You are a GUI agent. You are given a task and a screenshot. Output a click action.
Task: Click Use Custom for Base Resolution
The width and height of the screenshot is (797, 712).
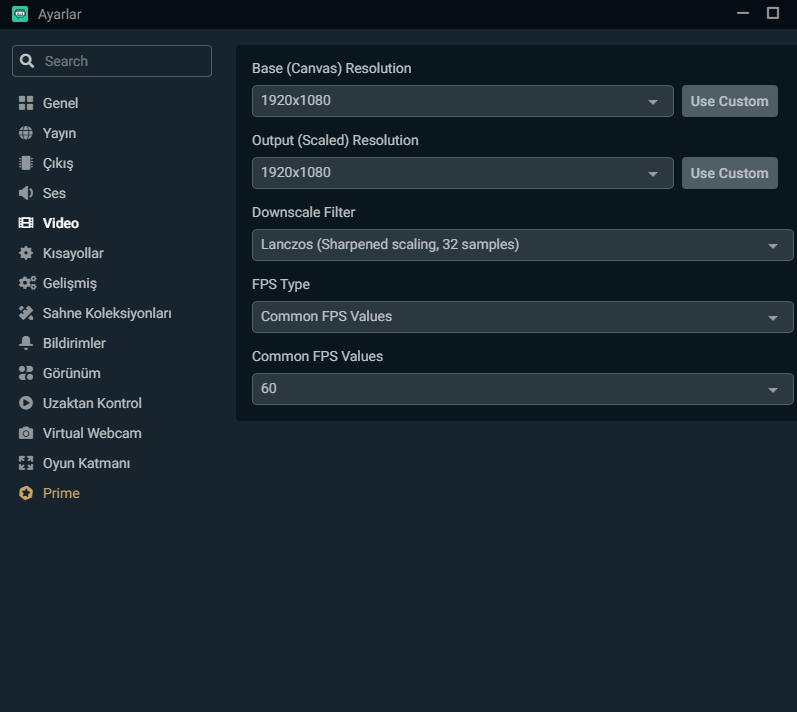(729, 101)
